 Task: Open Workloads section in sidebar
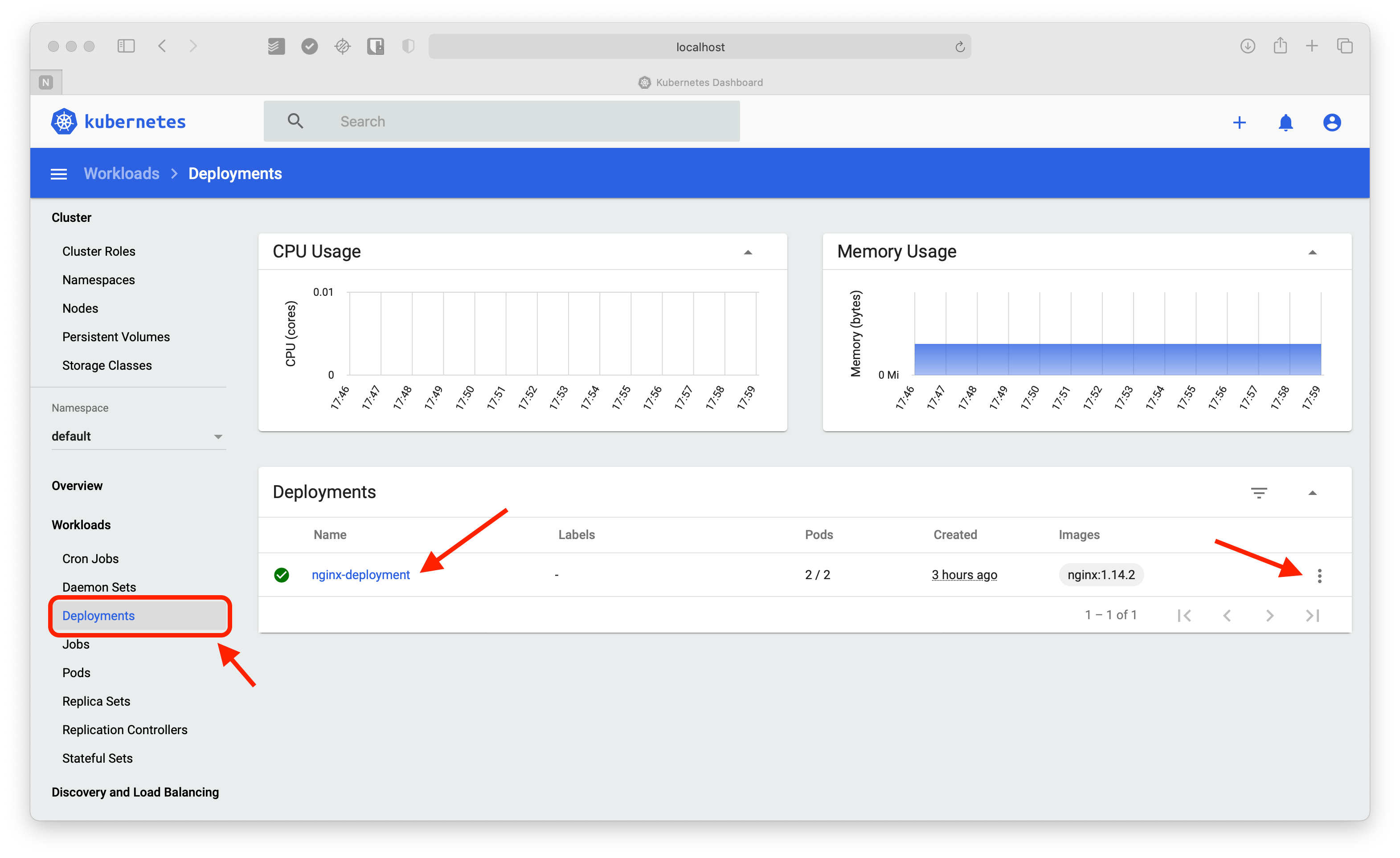point(81,525)
